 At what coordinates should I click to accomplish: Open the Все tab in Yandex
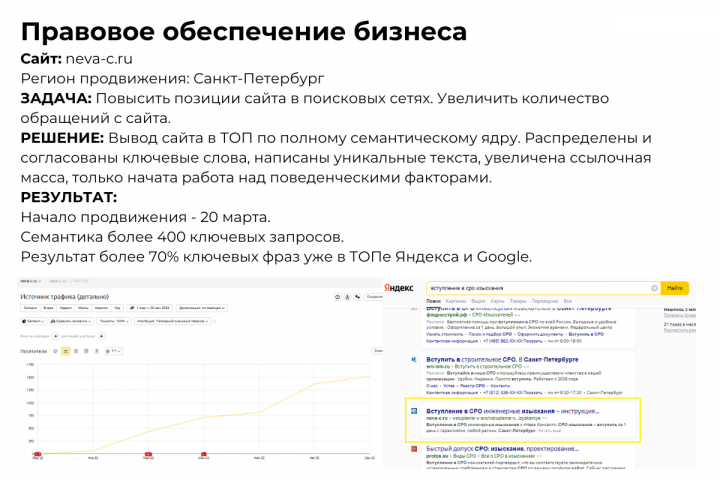pos(568,301)
